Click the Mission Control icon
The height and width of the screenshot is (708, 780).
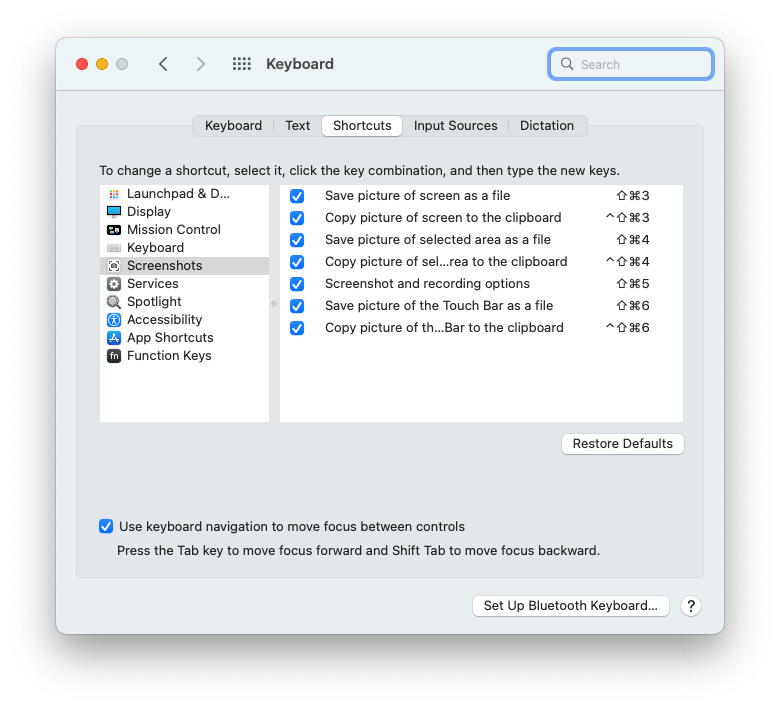[114, 230]
